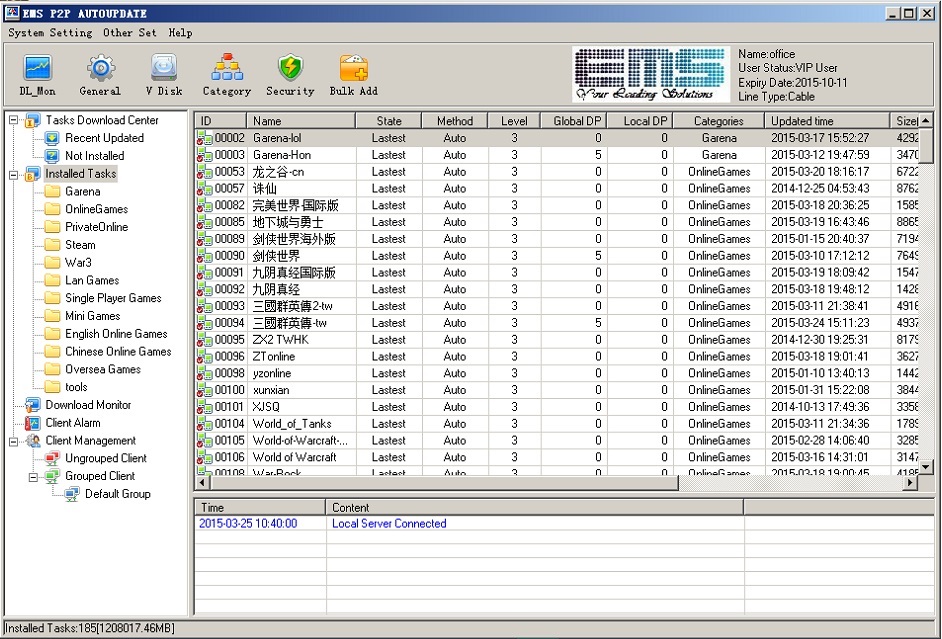942x639 pixels.
Task: Select the English Online Games category
Action: tap(117, 334)
